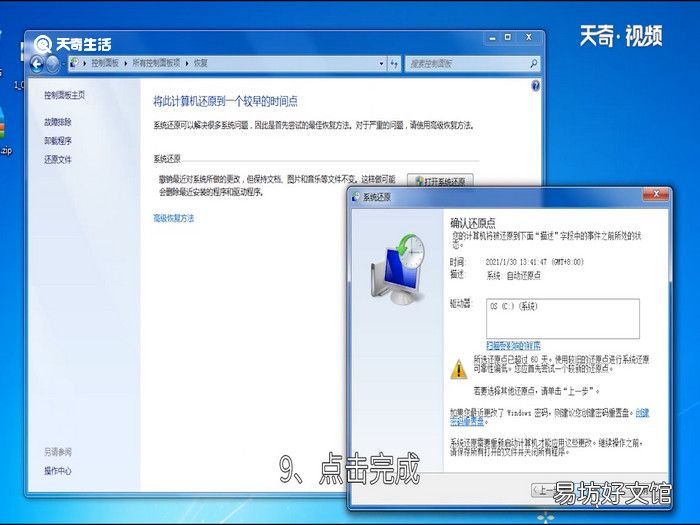Image resolution: width=700 pixels, height=525 pixels.
Task: Open 操作中心 link in left sidebar
Action: [58, 471]
